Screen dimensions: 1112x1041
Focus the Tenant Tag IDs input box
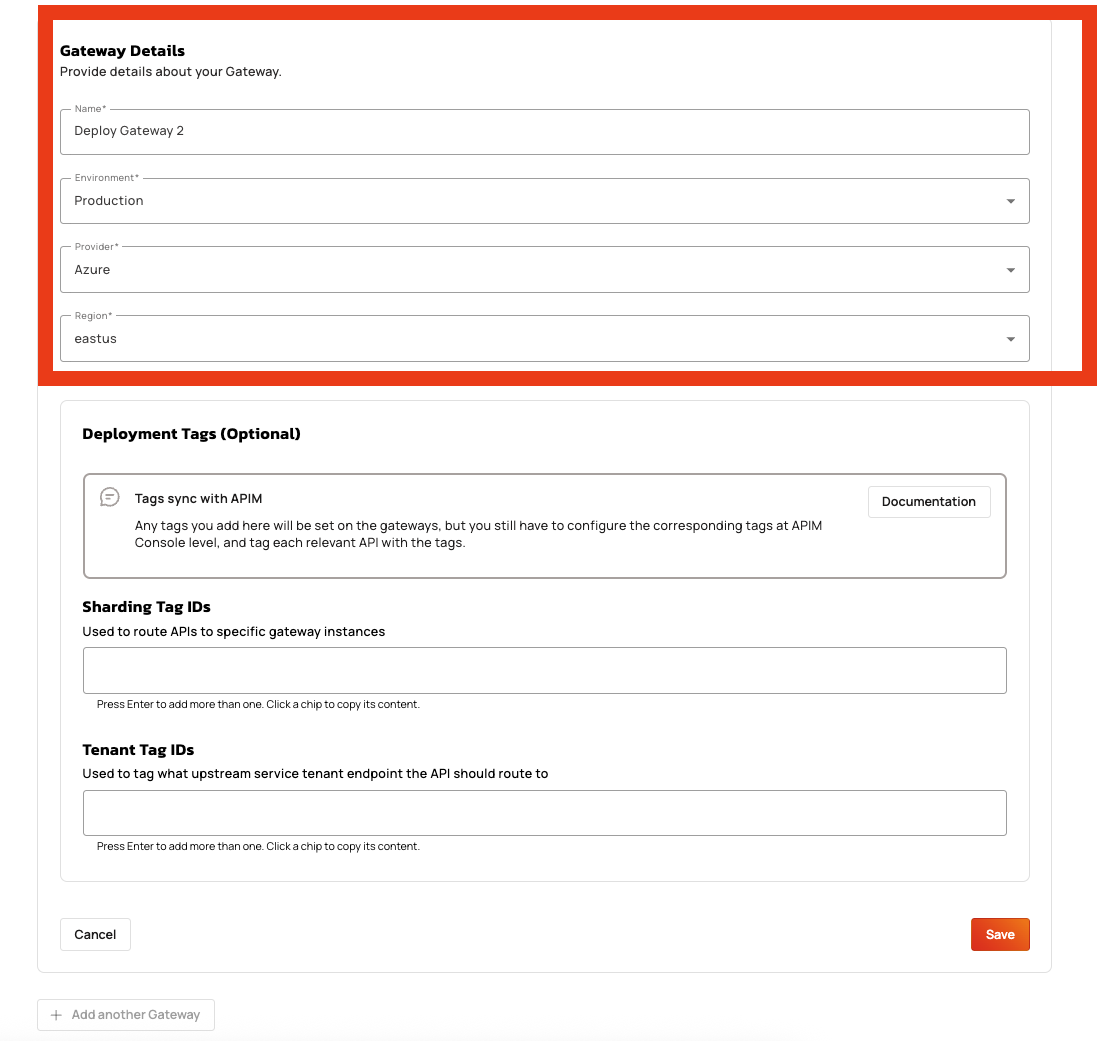pos(544,813)
